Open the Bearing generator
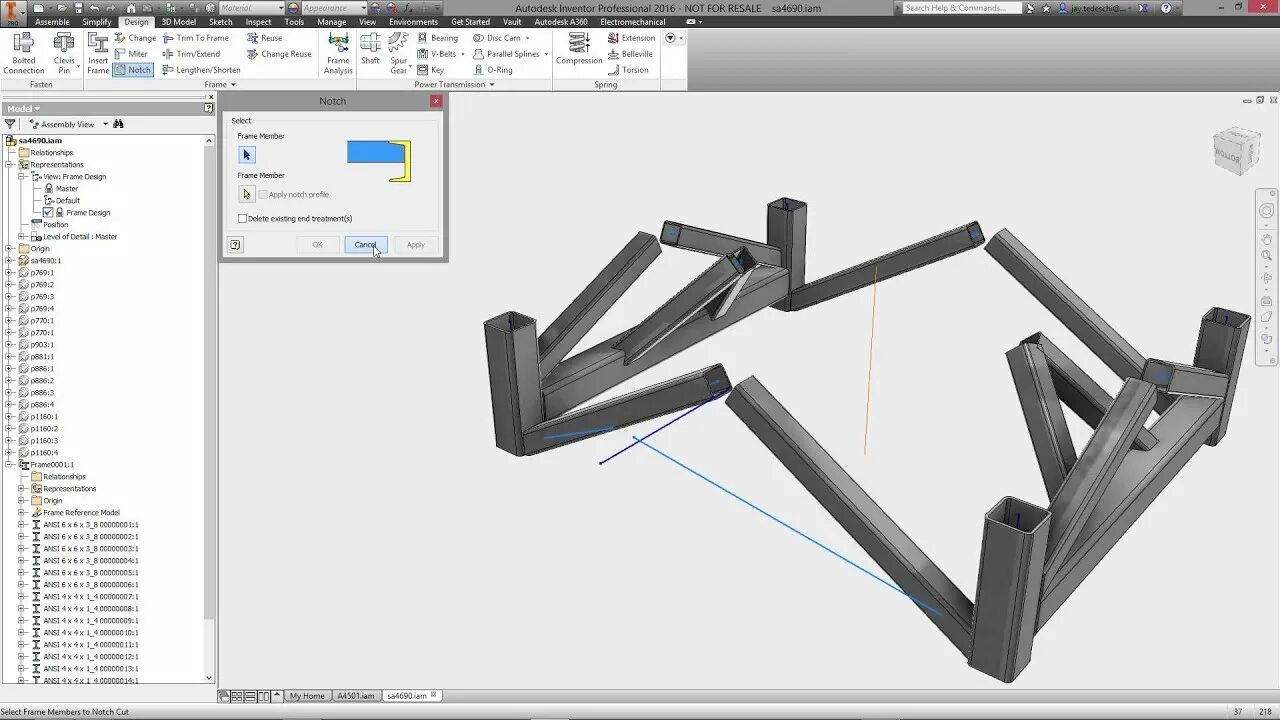 (437, 38)
